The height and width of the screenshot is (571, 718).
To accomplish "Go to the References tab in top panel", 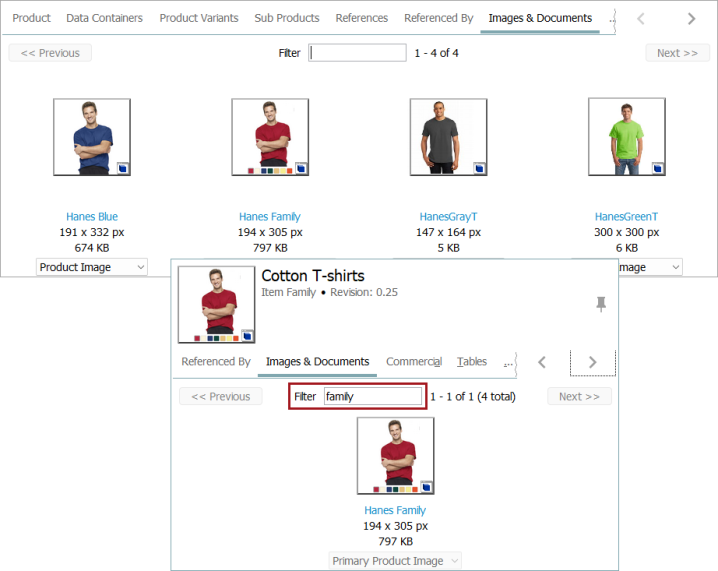I will (x=361, y=18).
